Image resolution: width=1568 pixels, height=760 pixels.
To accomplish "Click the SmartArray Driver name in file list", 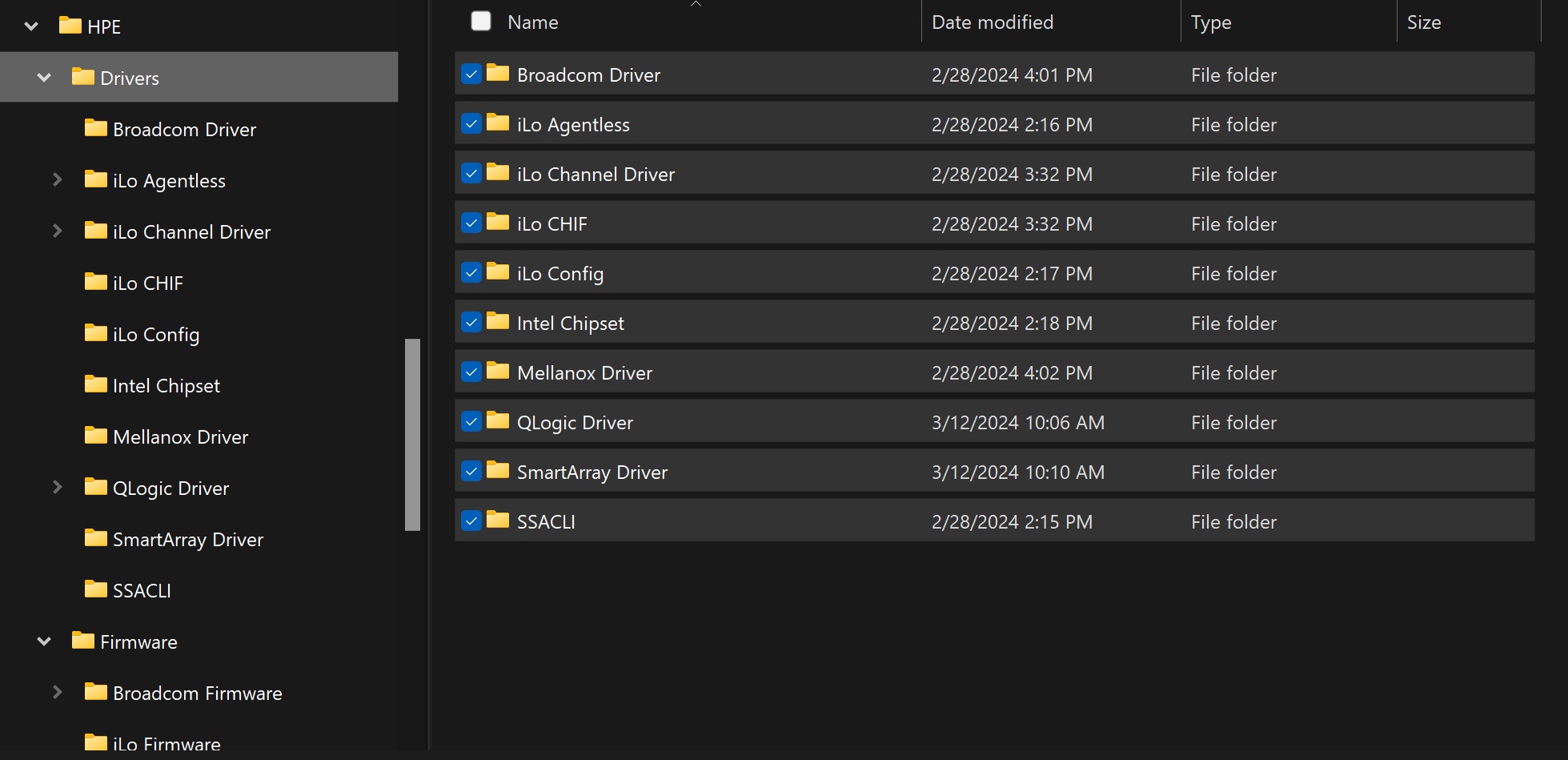I will [x=592, y=472].
